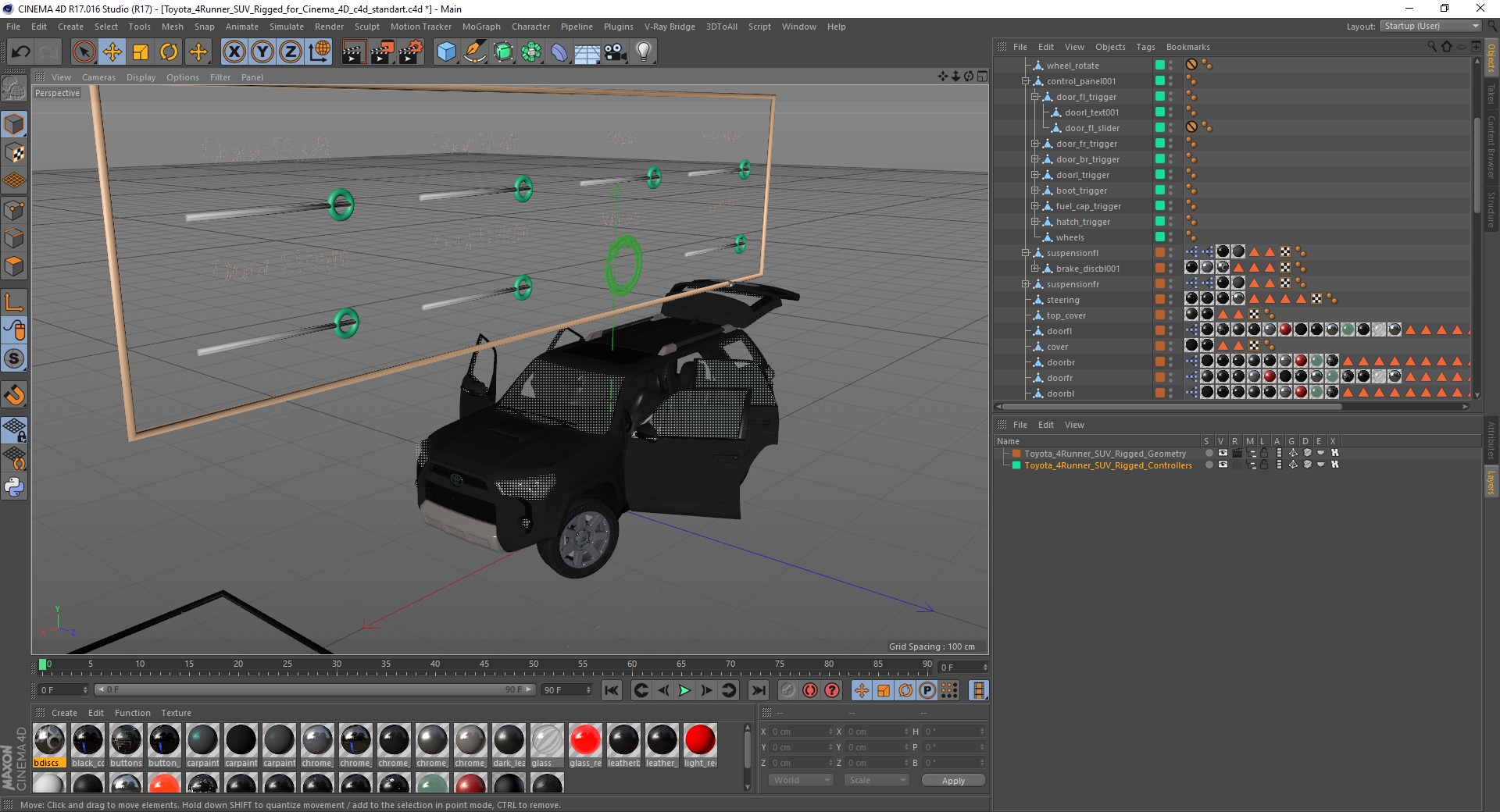The image size is (1500, 812).
Task: Click the Record Active Objects button
Action: pyautogui.click(x=788, y=690)
